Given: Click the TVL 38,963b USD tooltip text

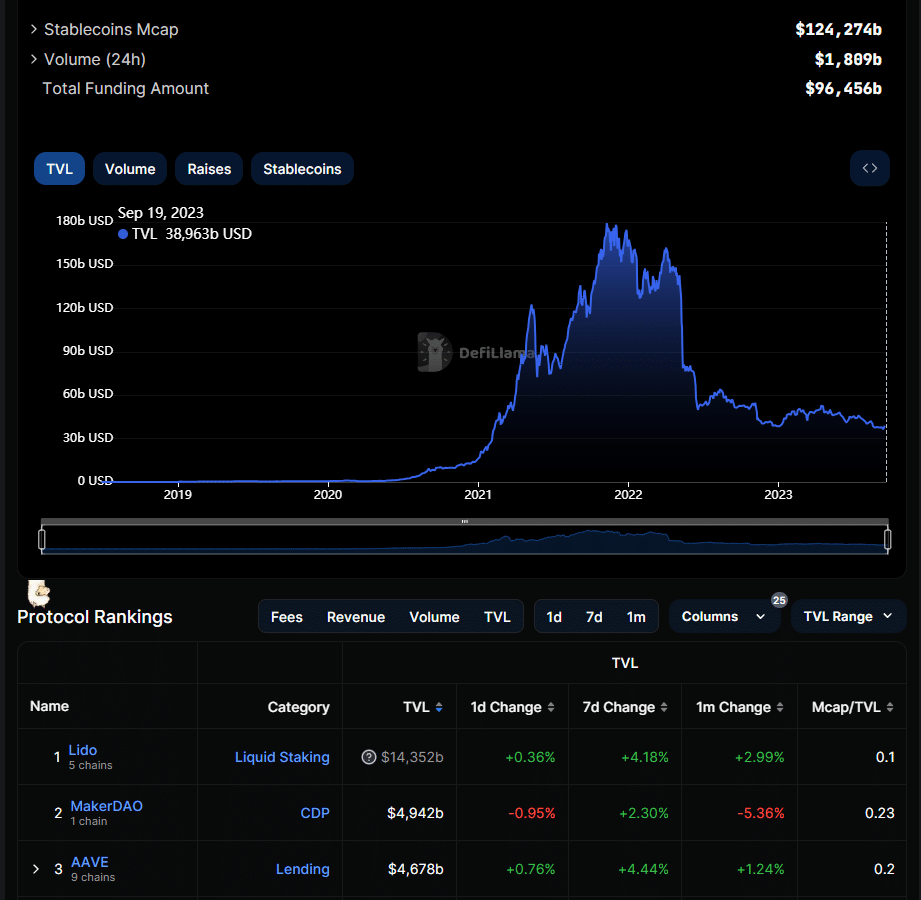Looking at the screenshot, I should tap(191, 234).
